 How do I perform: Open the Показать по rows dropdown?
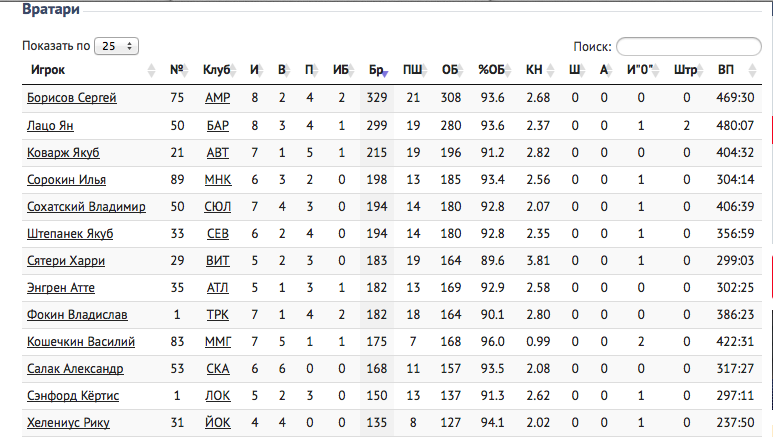pyautogui.click(x=116, y=46)
